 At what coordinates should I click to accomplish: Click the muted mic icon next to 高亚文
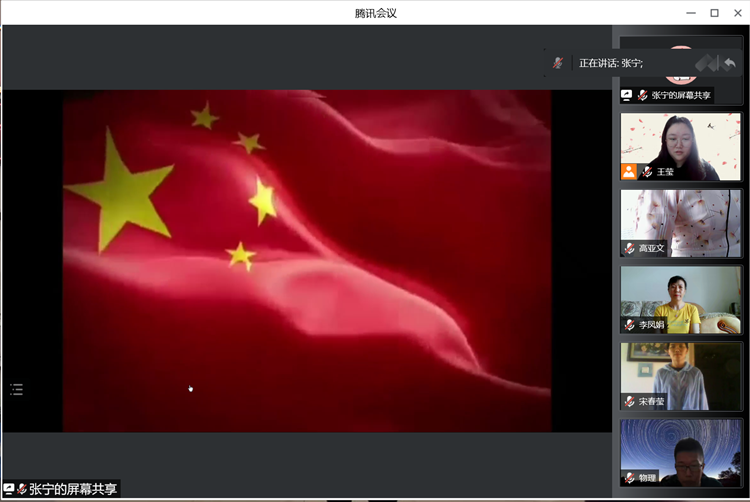pos(629,248)
